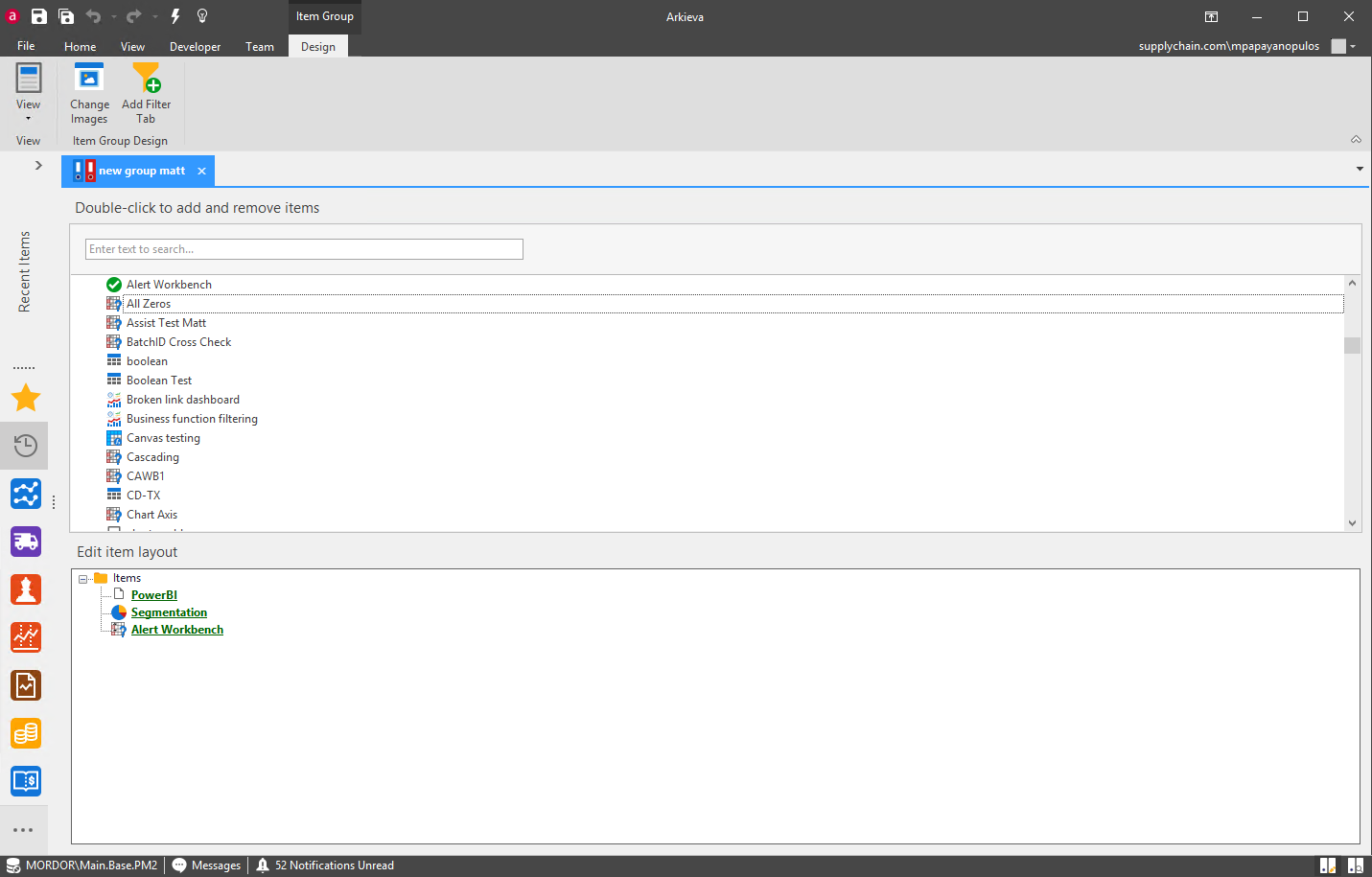
Task: Click the Messages button in status bar
Action: [206, 865]
